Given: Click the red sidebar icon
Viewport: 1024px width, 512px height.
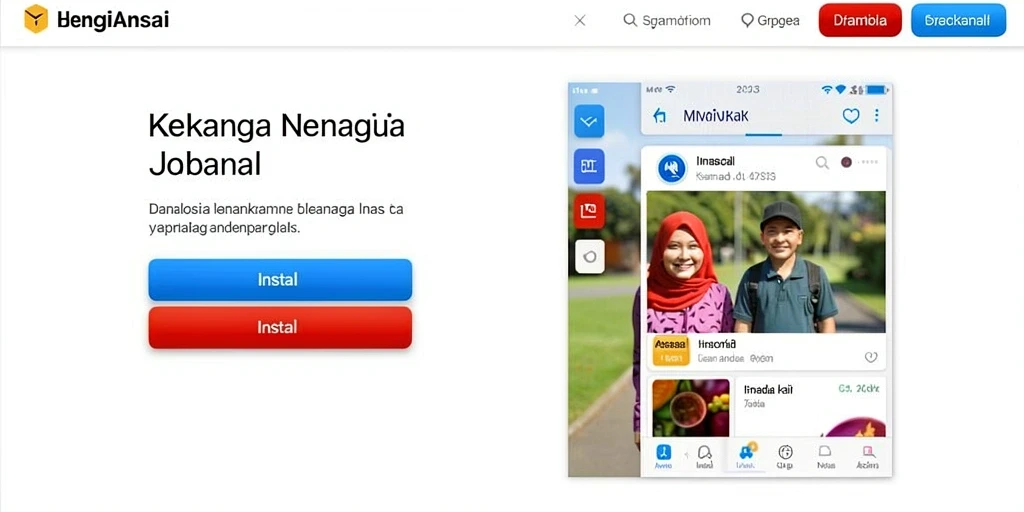Looking at the screenshot, I should pyautogui.click(x=589, y=211).
